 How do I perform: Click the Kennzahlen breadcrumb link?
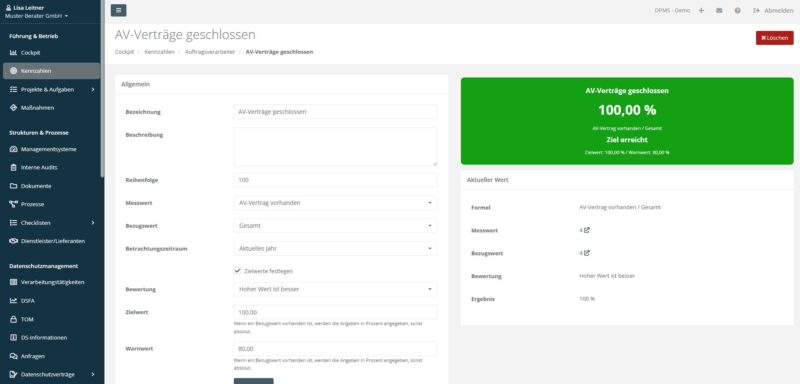[x=159, y=52]
